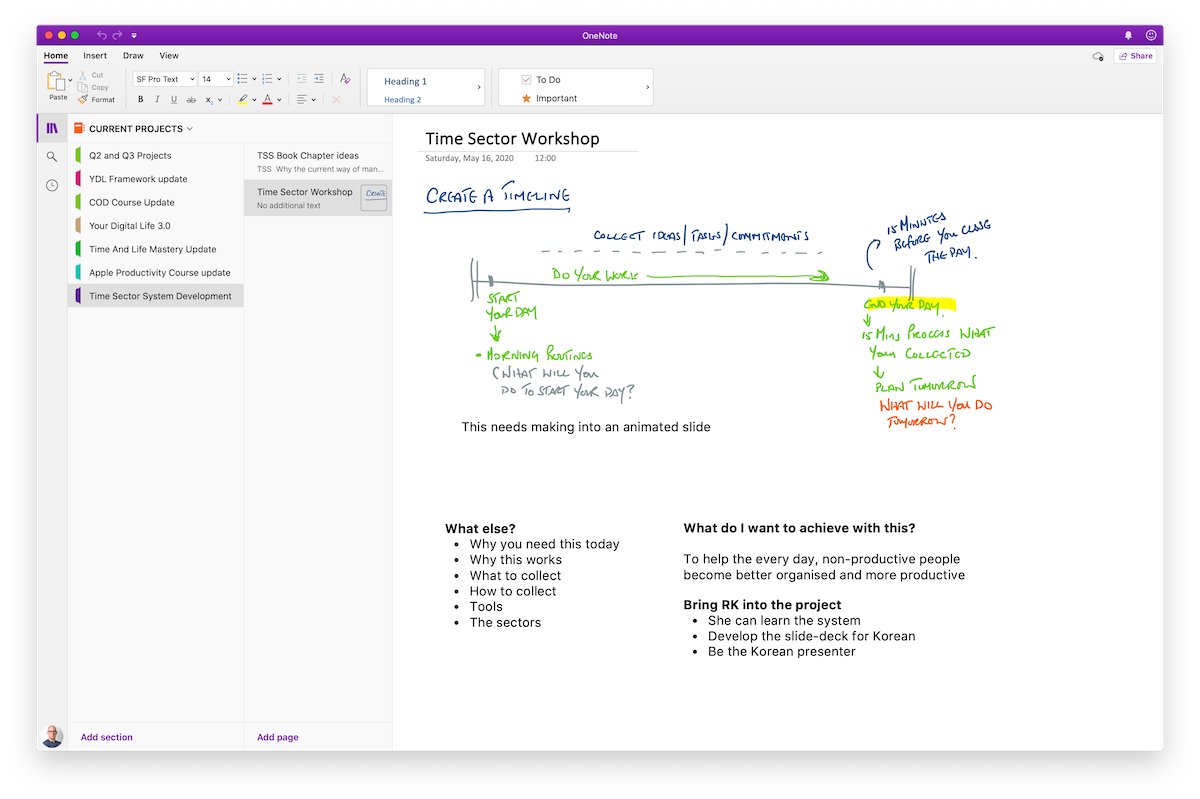Toggle subscript formatting
This screenshot has height=799, width=1200.
coord(209,99)
